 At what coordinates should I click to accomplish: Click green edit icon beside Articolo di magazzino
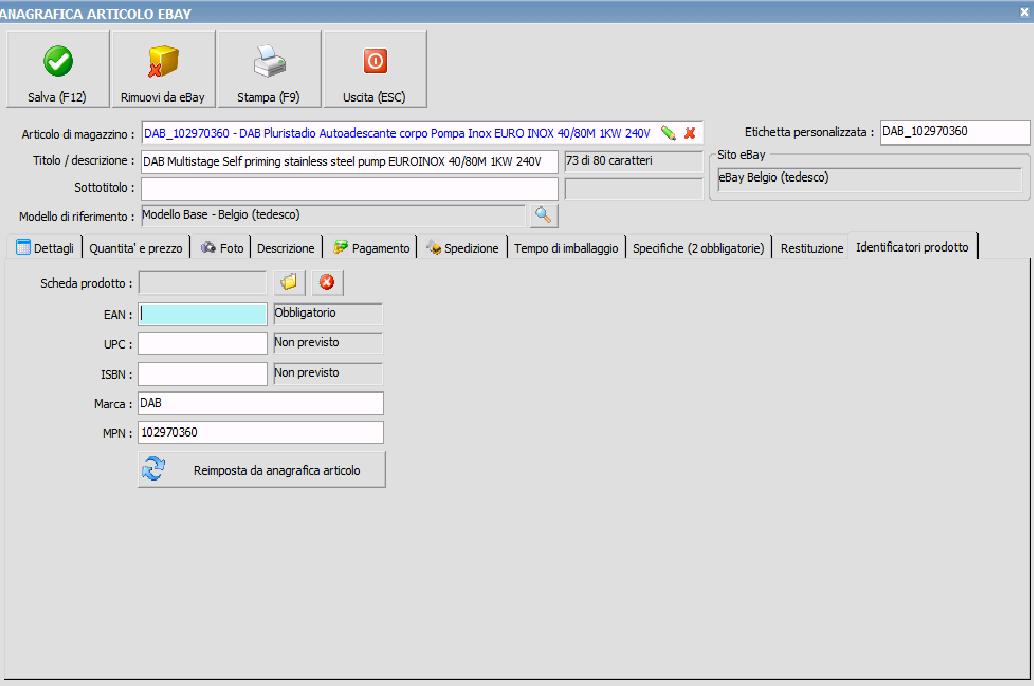pos(668,133)
